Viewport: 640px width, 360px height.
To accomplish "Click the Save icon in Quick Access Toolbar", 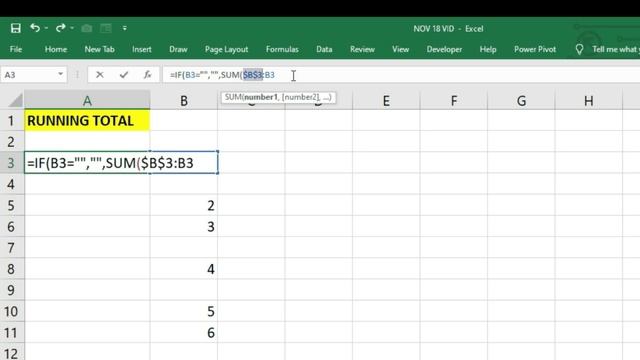I will pos(16,28).
